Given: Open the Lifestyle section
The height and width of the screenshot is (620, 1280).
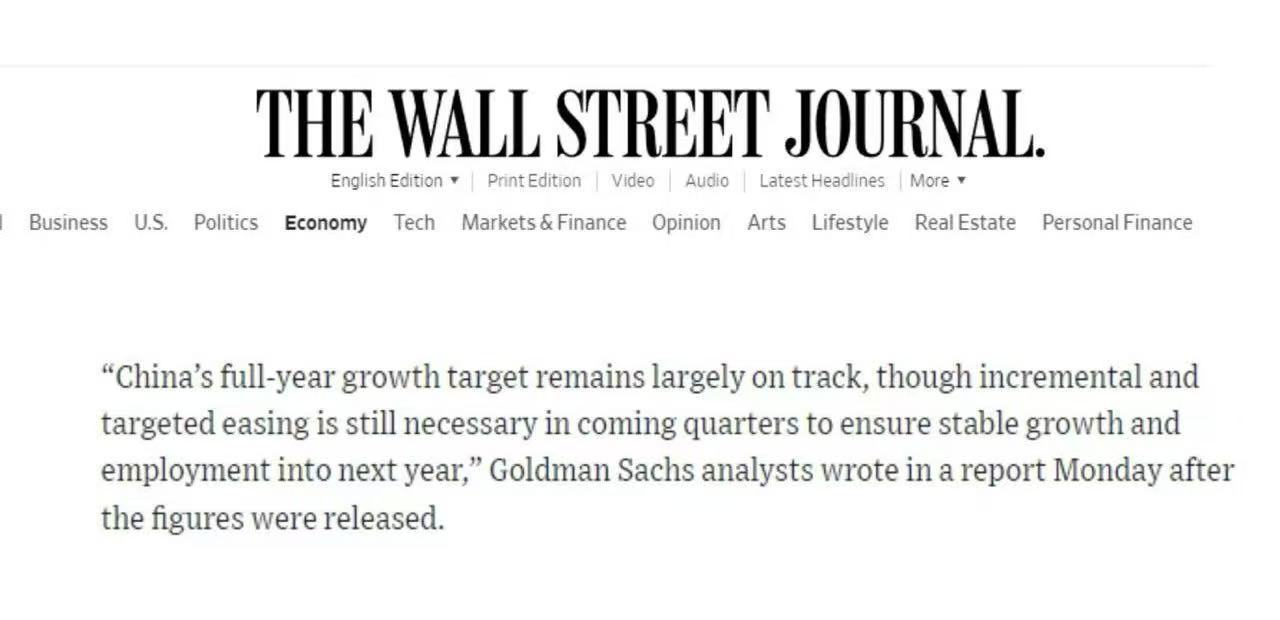Looking at the screenshot, I should click(850, 223).
